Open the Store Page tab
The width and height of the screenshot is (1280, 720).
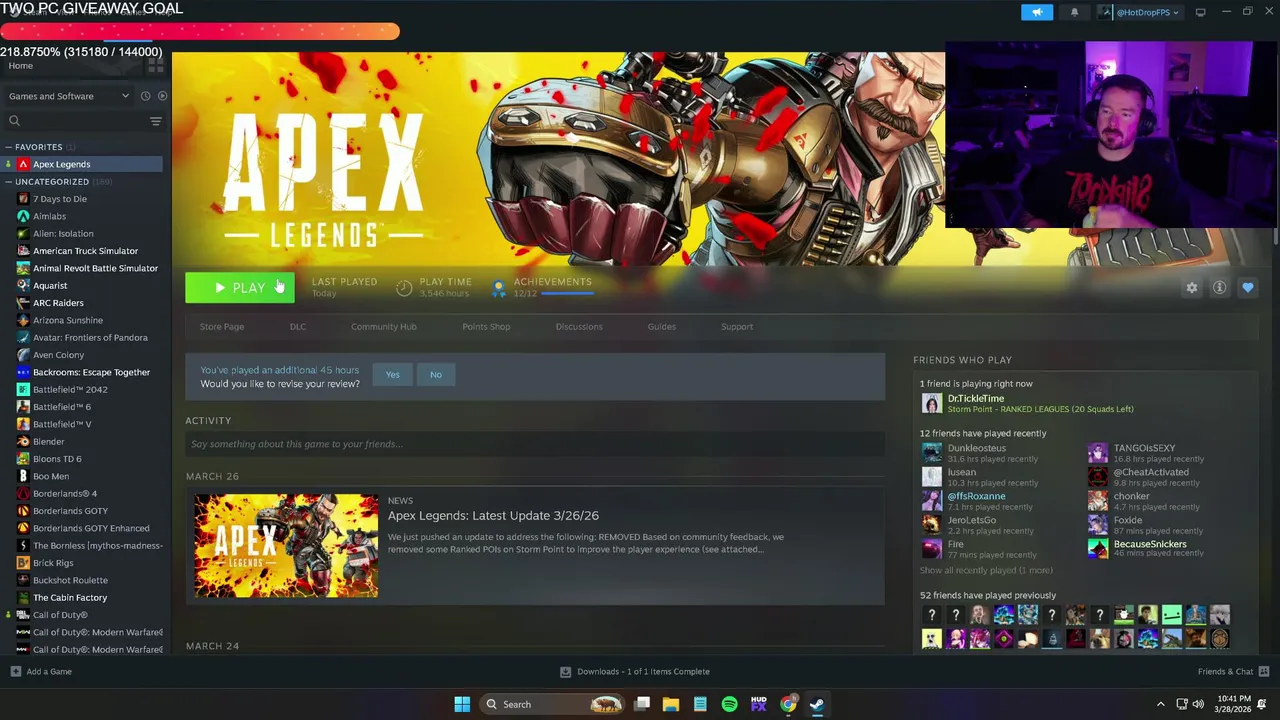tap(222, 327)
